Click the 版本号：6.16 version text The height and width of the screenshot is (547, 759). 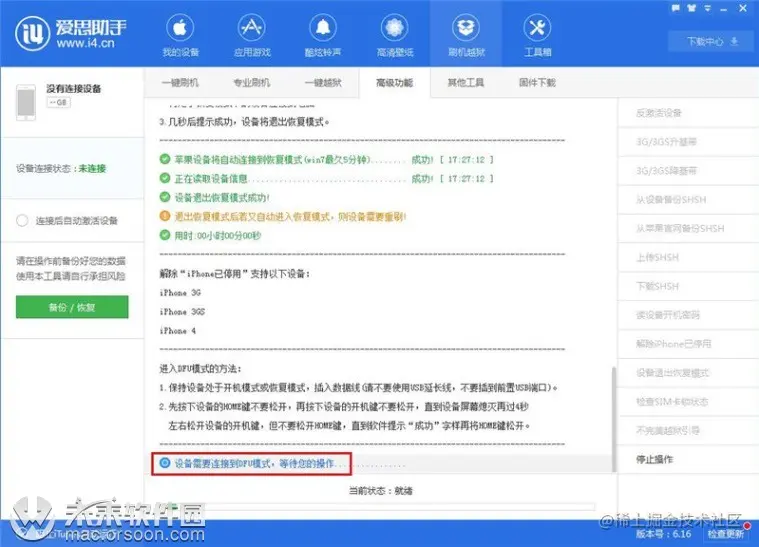coord(663,534)
